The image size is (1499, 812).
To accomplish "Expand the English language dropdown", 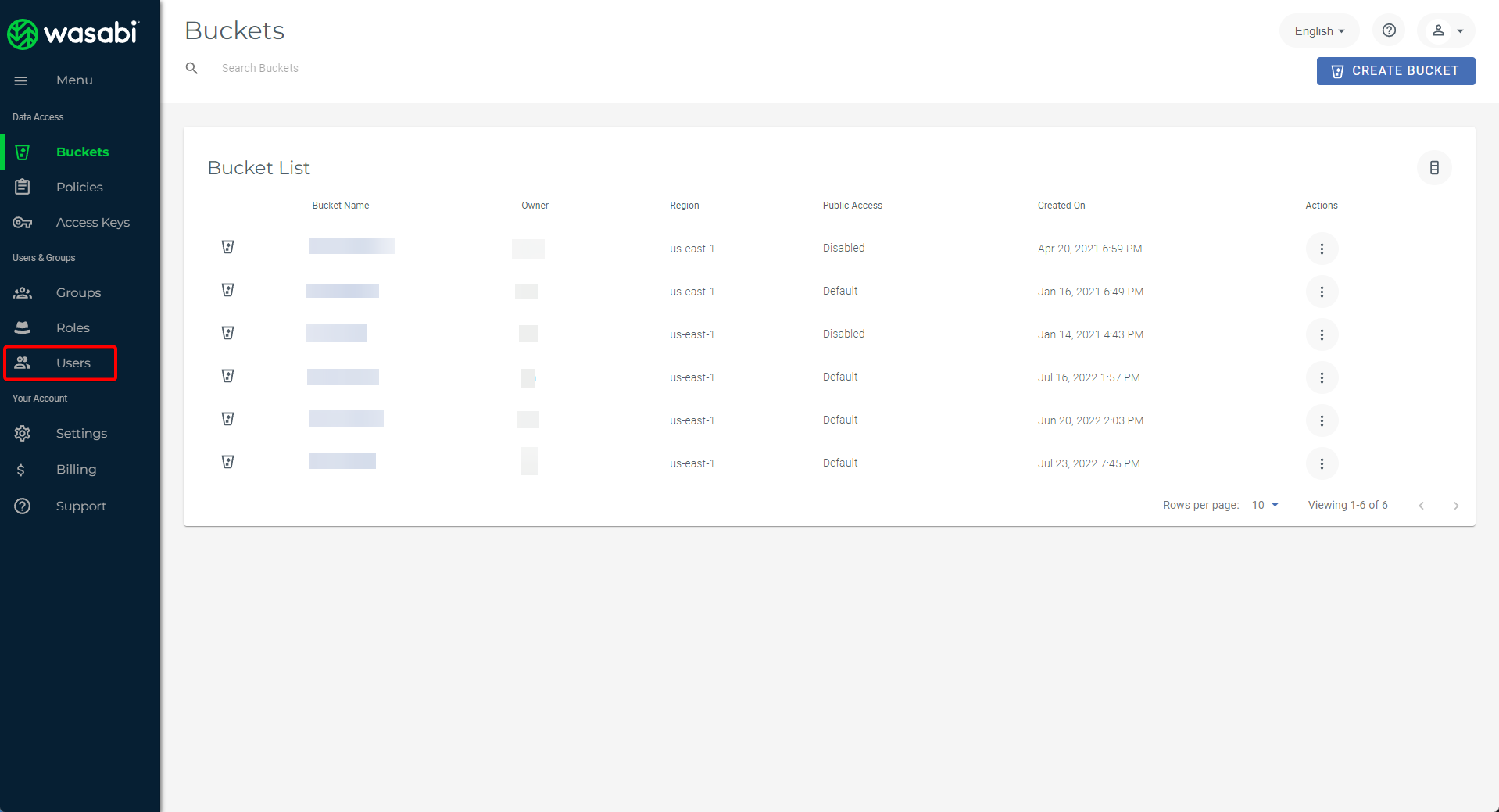I will (x=1319, y=31).
